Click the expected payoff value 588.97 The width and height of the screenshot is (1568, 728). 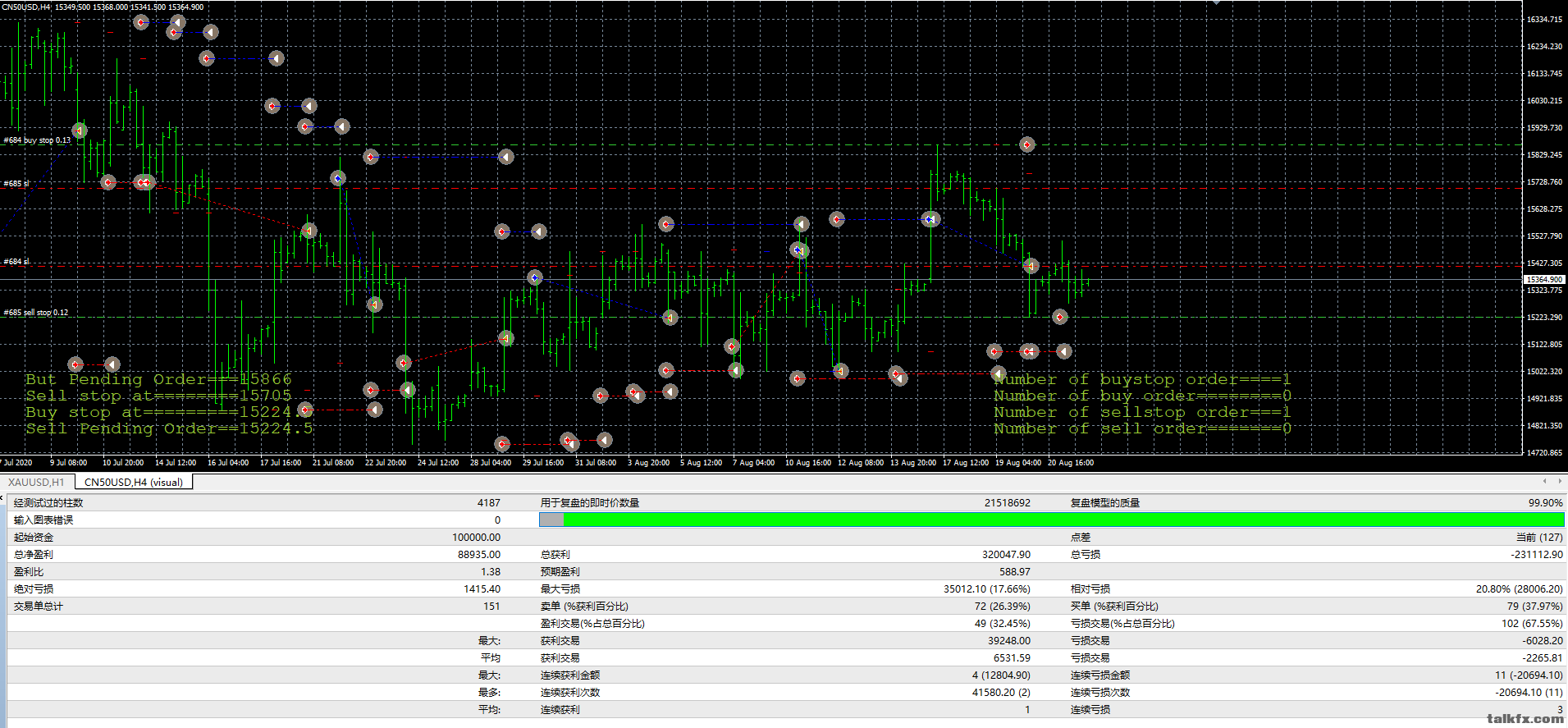coord(1015,571)
